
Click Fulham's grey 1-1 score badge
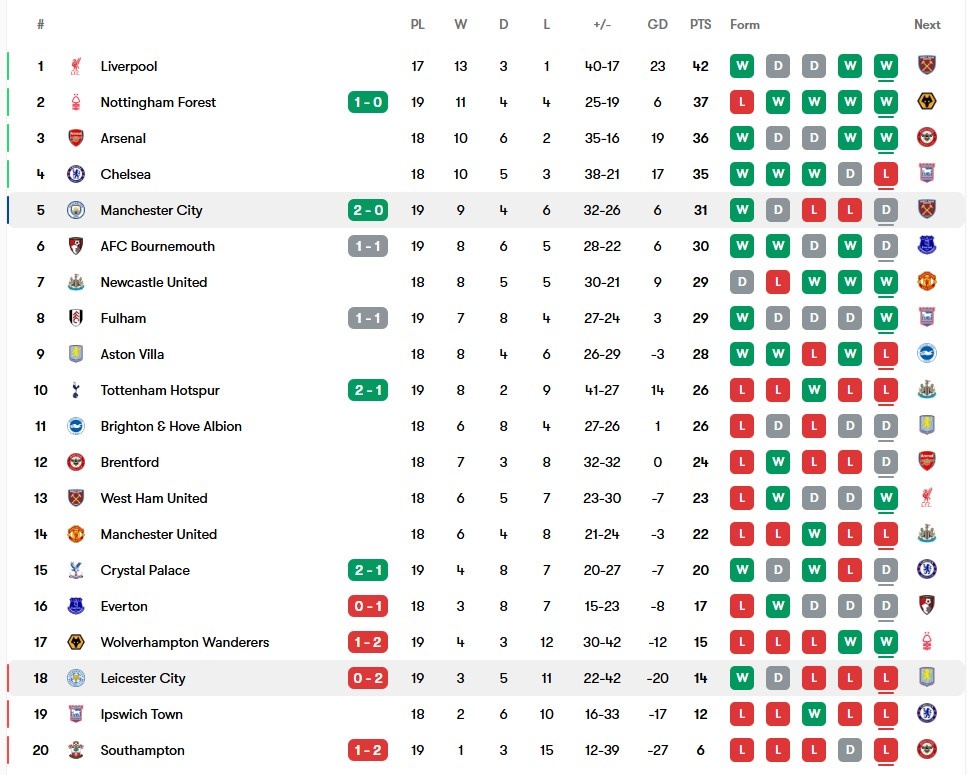368,318
